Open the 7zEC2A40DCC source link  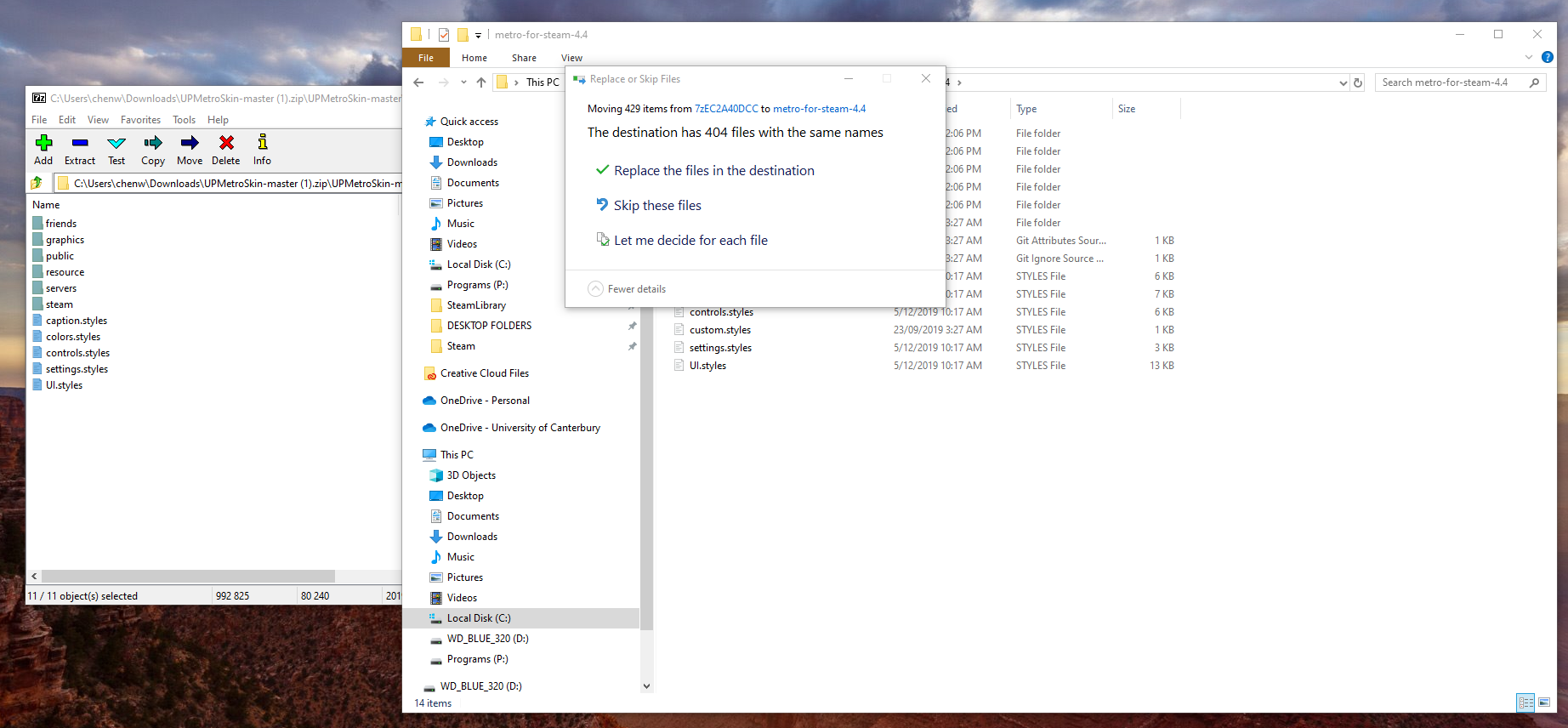pos(726,109)
